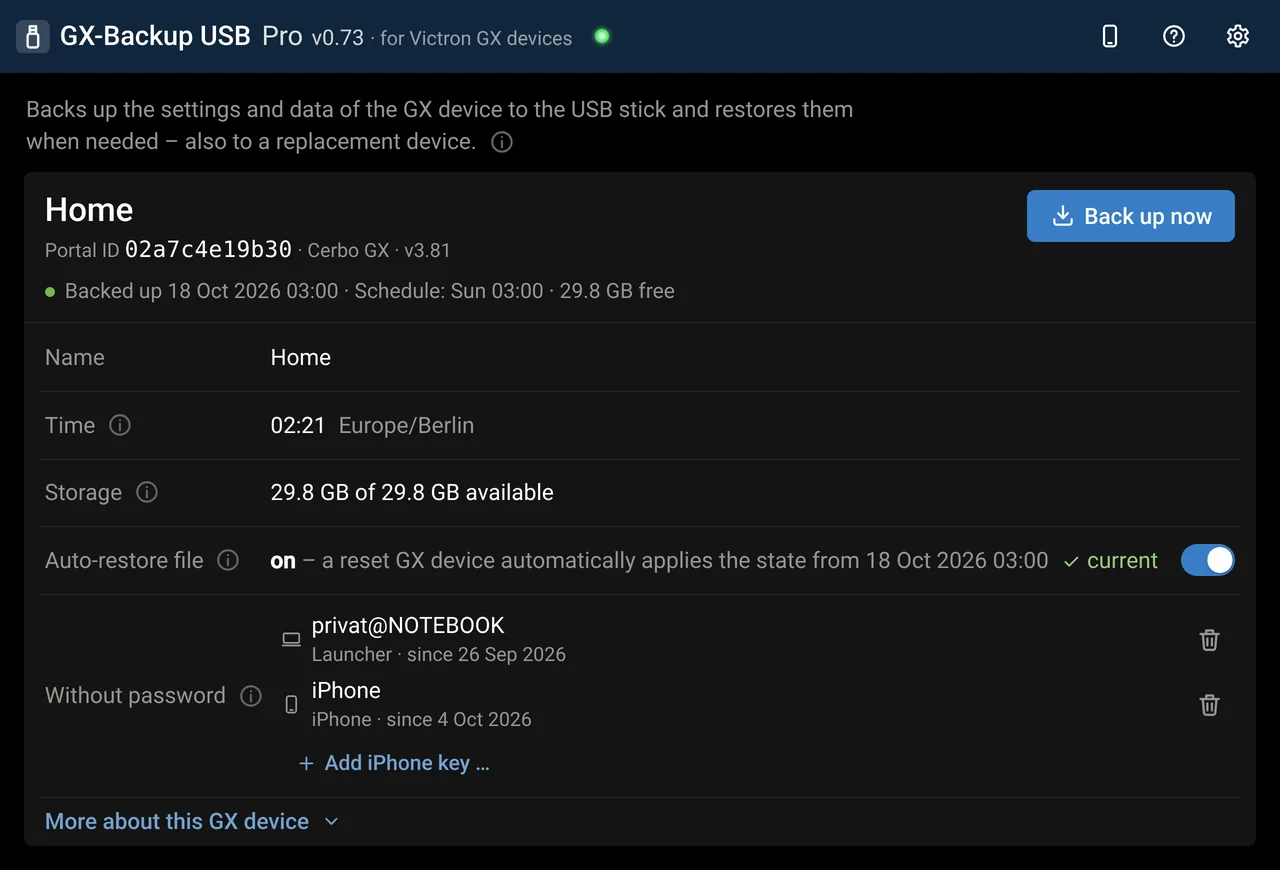This screenshot has width=1280, height=870.
Task: Click the info icon next to Time
Action: [x=120, y=425]
